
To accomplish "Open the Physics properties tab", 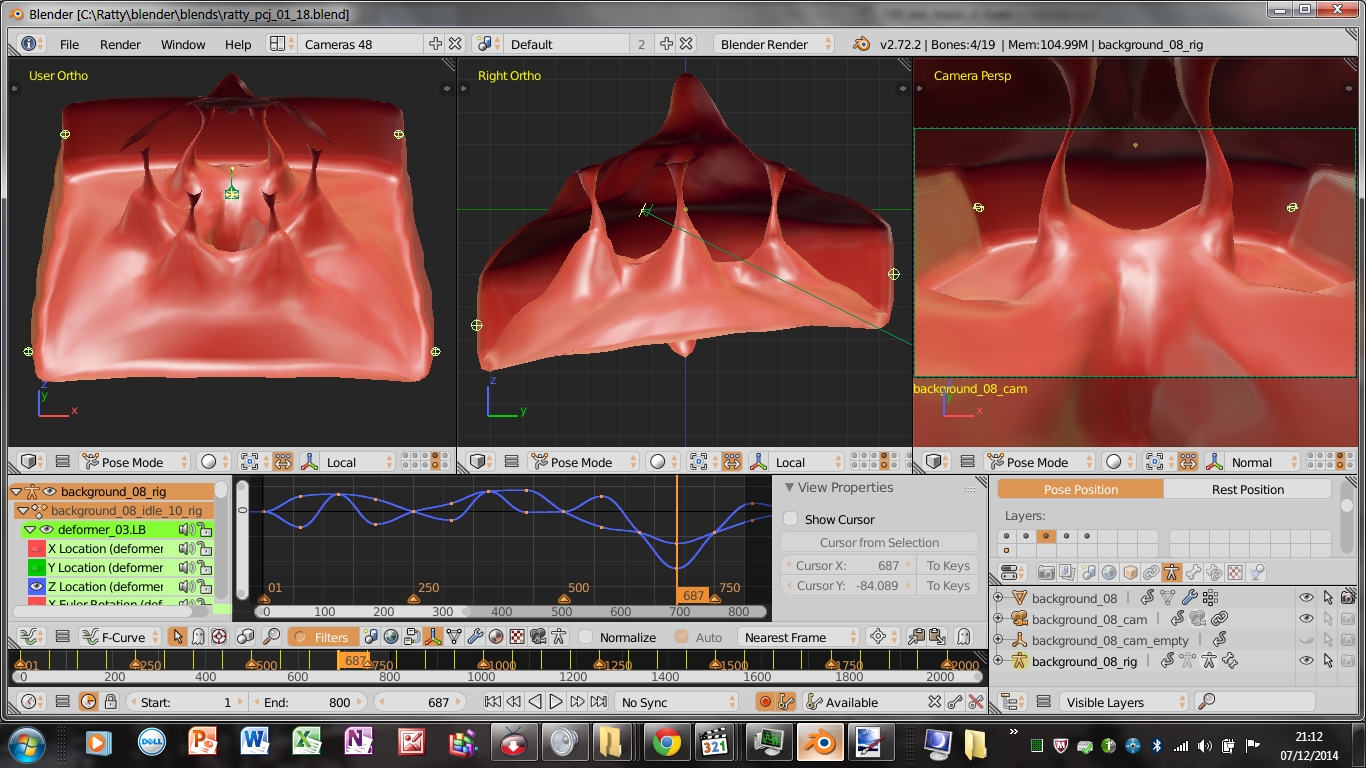I will pos(1257,573).
